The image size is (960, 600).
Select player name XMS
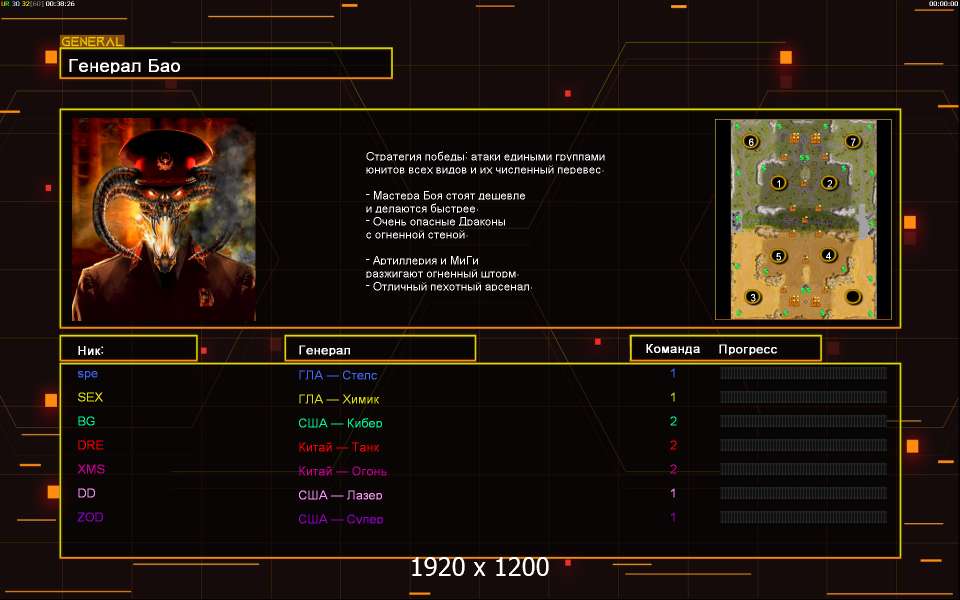91,469
